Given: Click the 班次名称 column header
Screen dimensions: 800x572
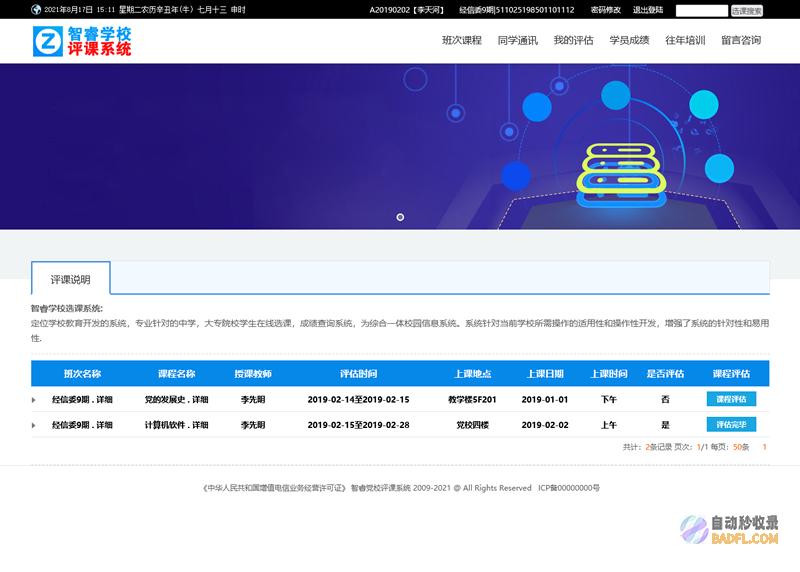Looking at the screenshot, I should pos(82,374).
